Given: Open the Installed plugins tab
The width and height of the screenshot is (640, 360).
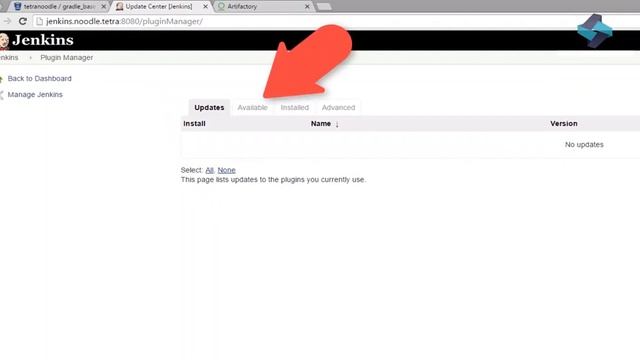Looking at the screenshot, I should pos(294,108).
